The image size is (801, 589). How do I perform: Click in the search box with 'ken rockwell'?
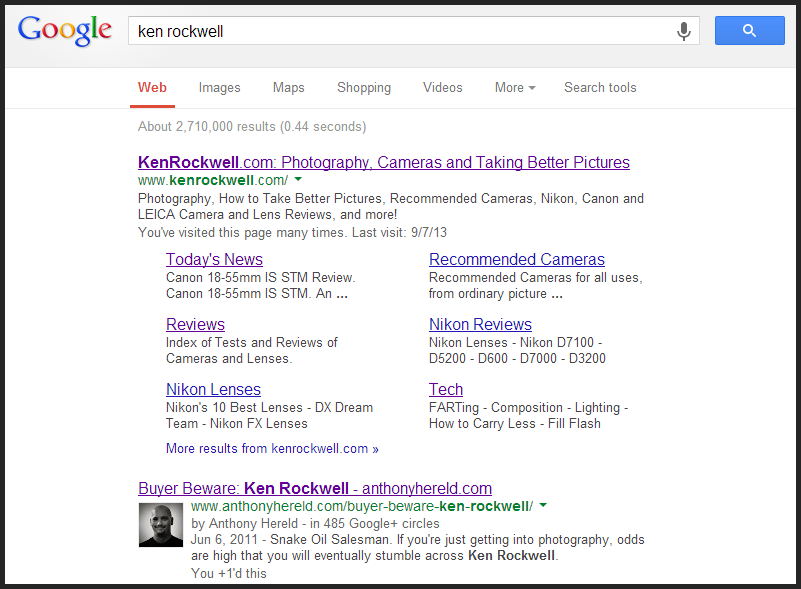(400, 31)
